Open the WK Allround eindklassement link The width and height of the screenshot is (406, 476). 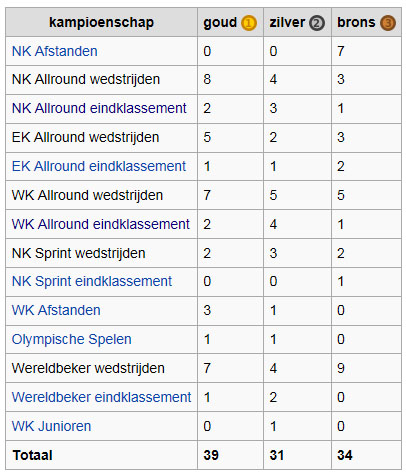coord(101,224)
